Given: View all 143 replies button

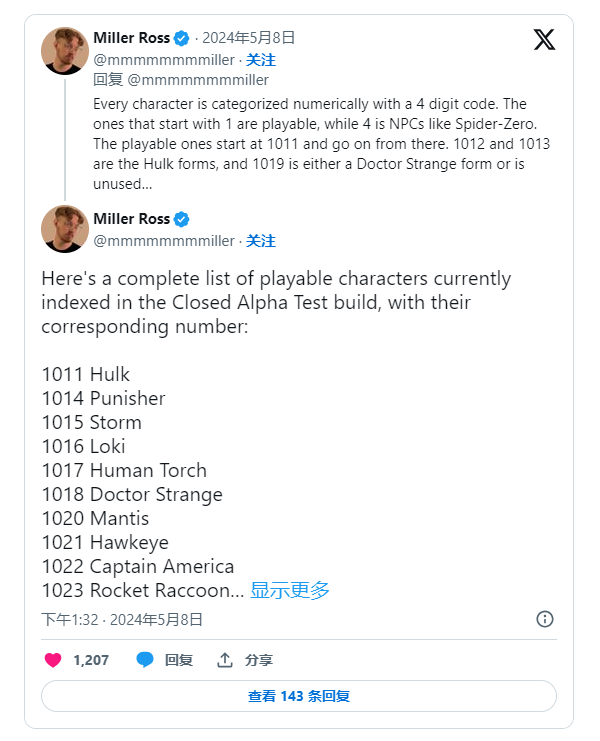Looking at the screenshot, I should tap(299, 696).
